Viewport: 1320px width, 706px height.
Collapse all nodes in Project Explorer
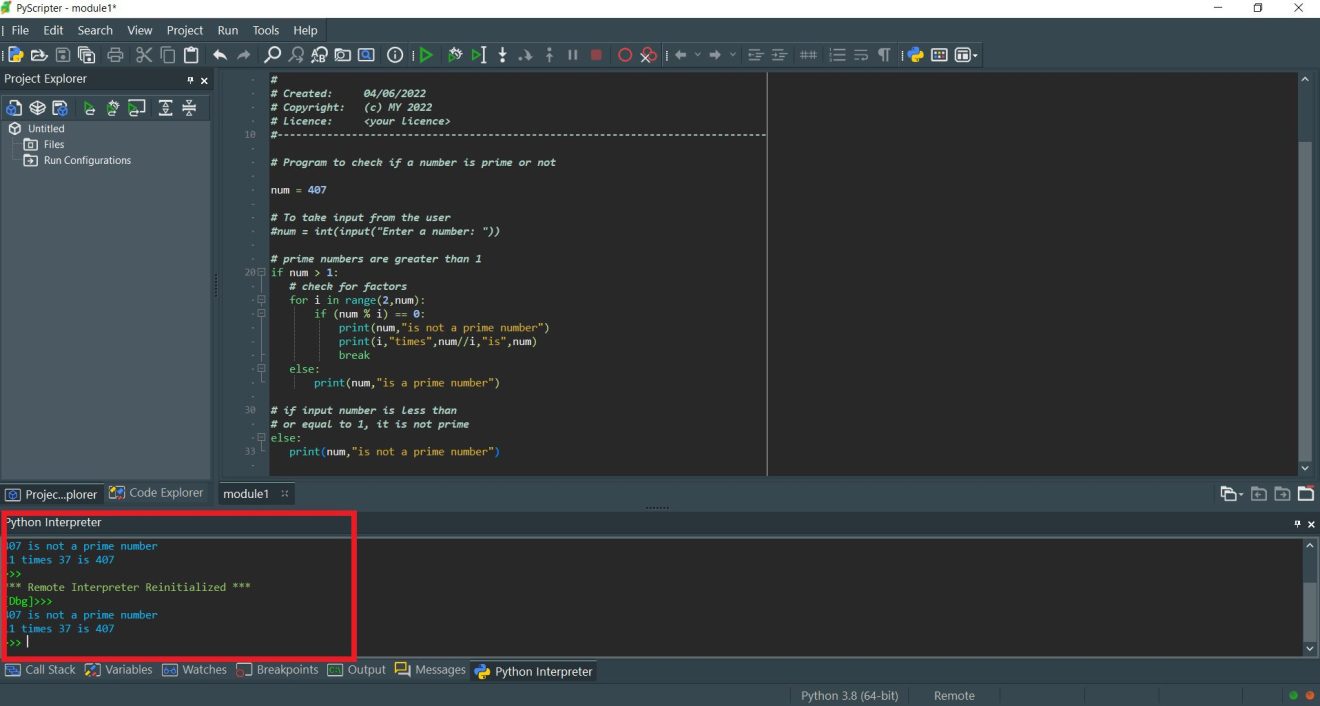tap(188, 107)
